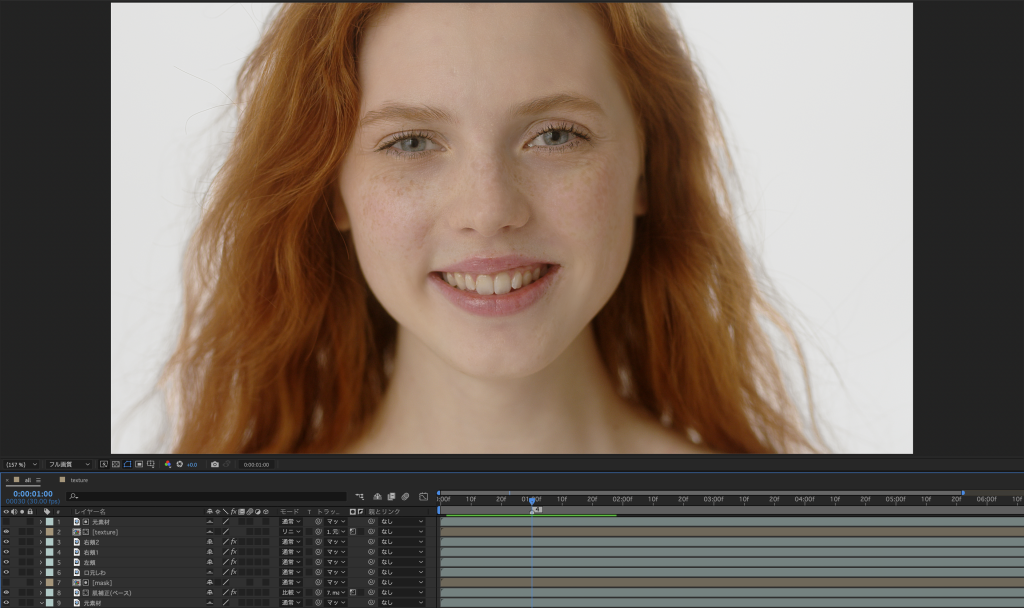Image resolution: width=1024 pixels, height=608 pixels.
Task: Open the フル画質 resolution dropdown
Action: [x=70, y=464]
